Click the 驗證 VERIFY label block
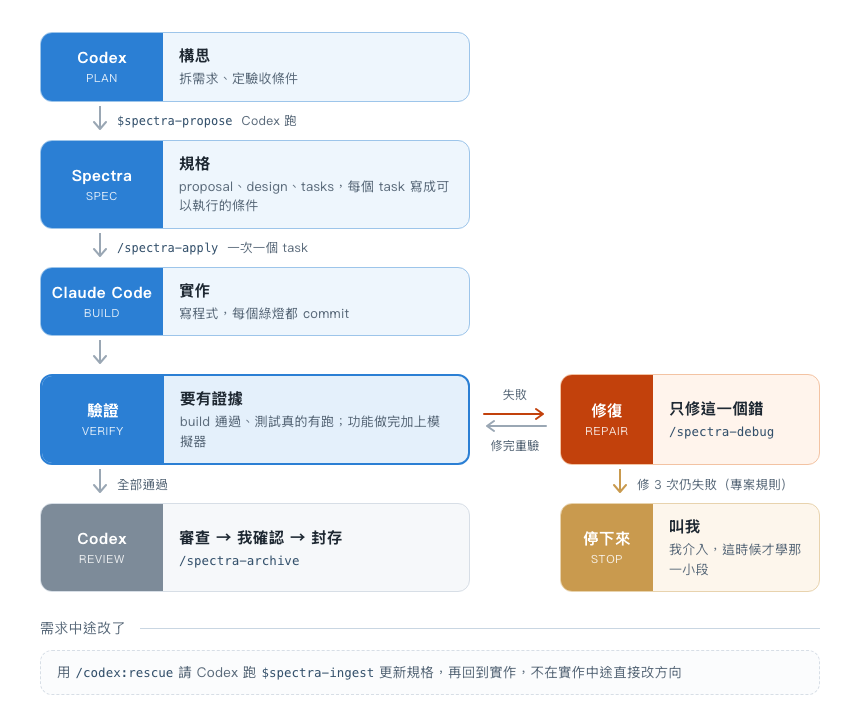The height and width of the screenshot is (720, 860). pyautogui.click(x=102, y=419)
